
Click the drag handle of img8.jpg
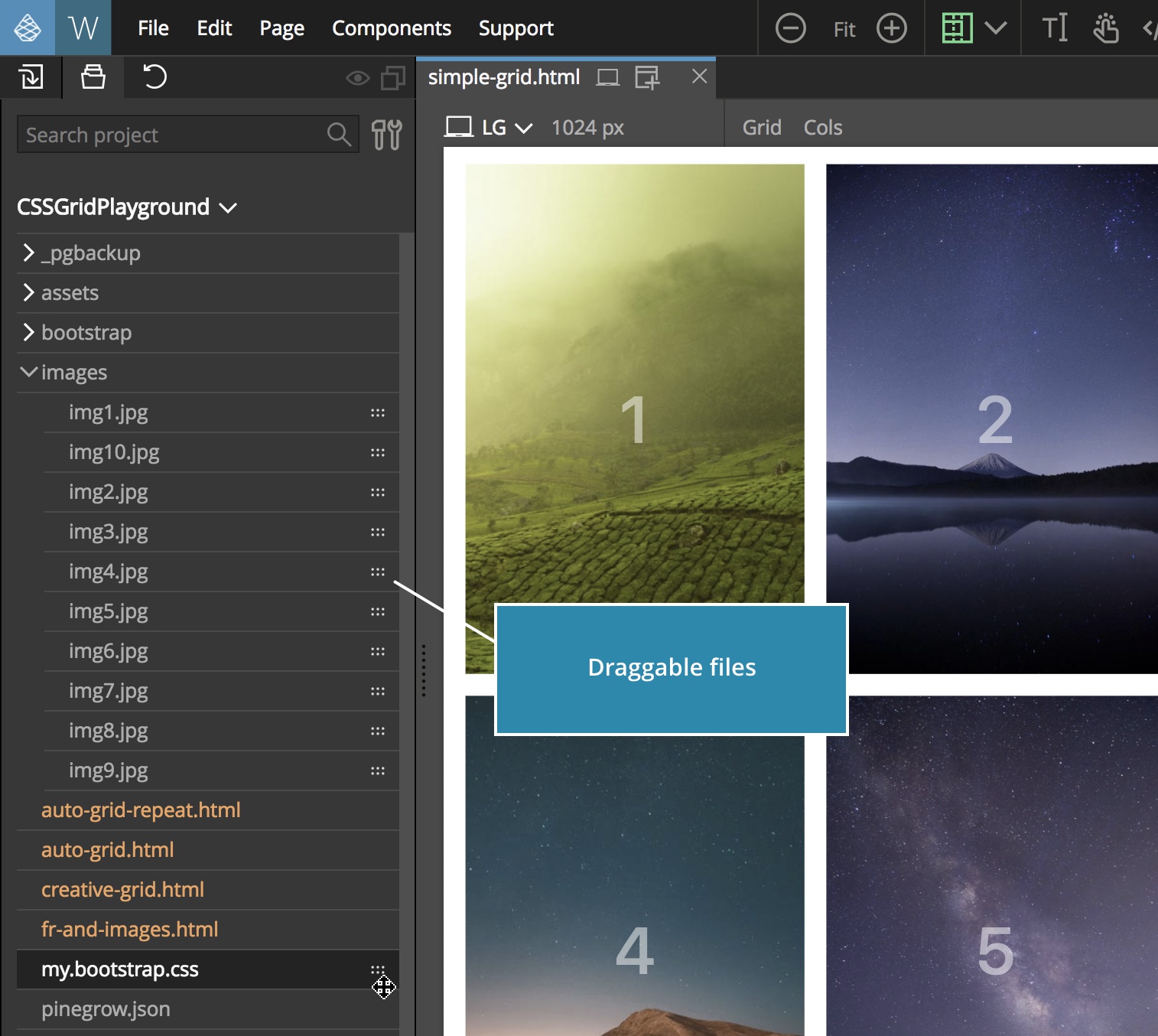point(378,731)
